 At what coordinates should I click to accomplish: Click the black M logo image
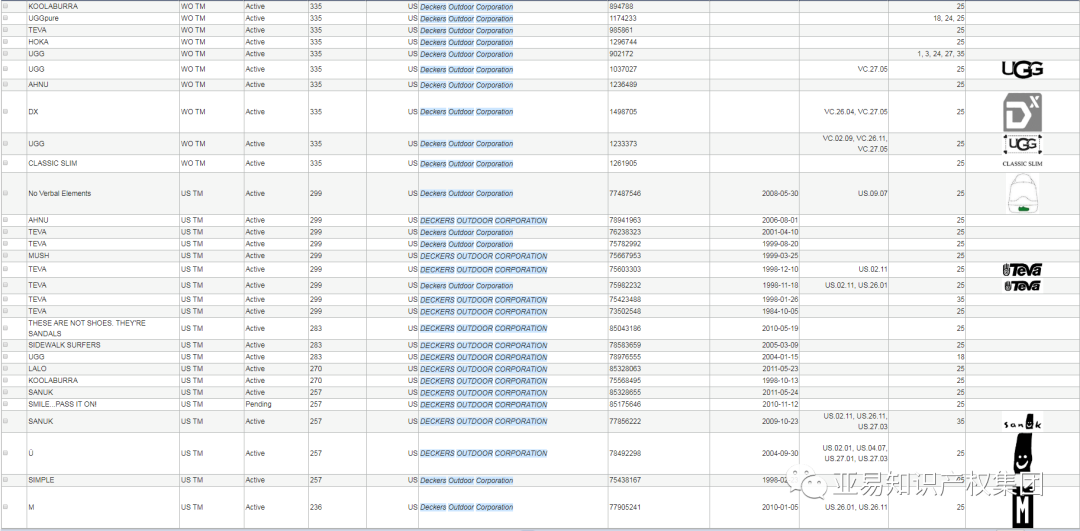pyautogui.click(x=1022, y=508)
